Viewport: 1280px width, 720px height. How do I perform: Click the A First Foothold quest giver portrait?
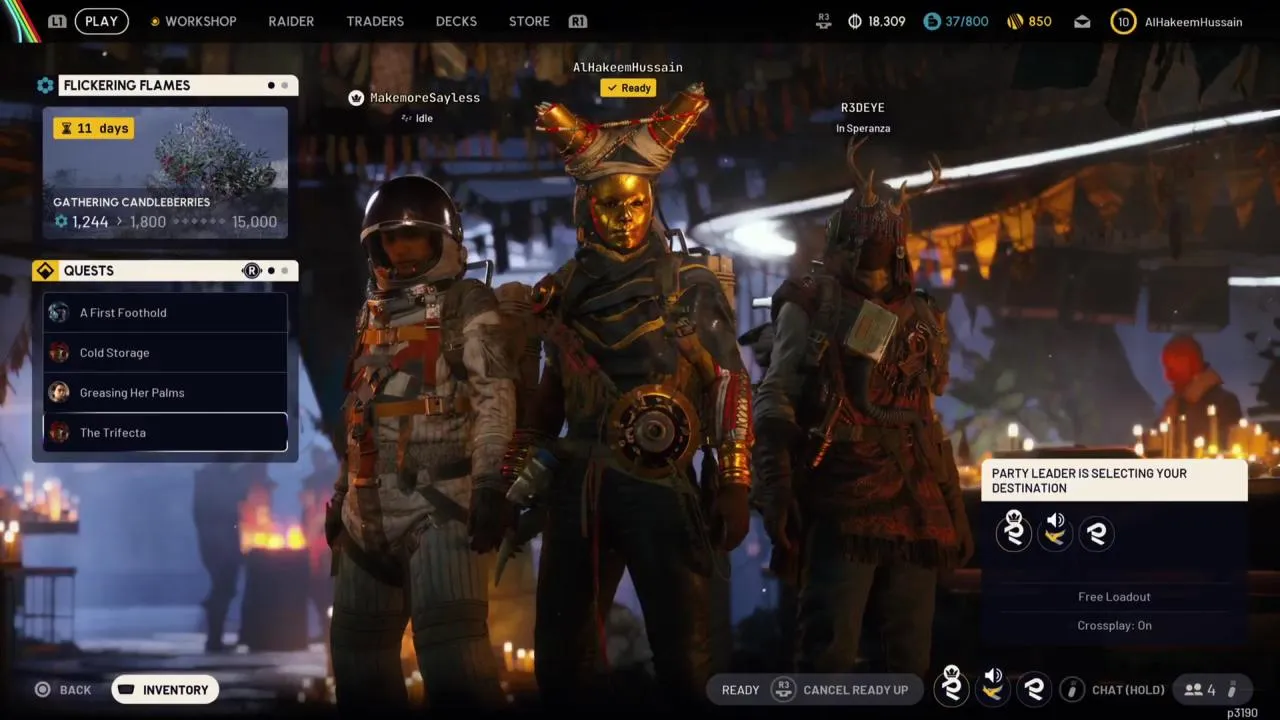tap(59, 313)
